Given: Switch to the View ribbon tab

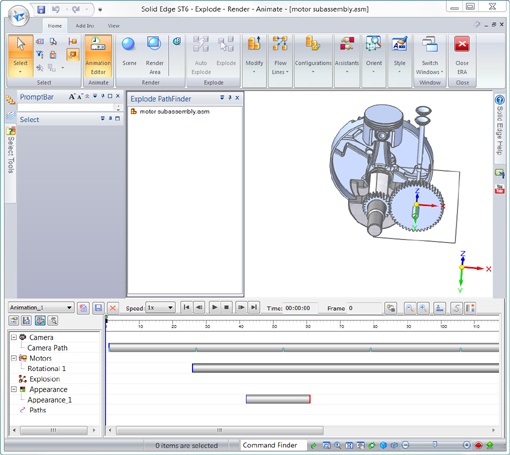Looking at the screenshot, I should [x=113, y=26].
